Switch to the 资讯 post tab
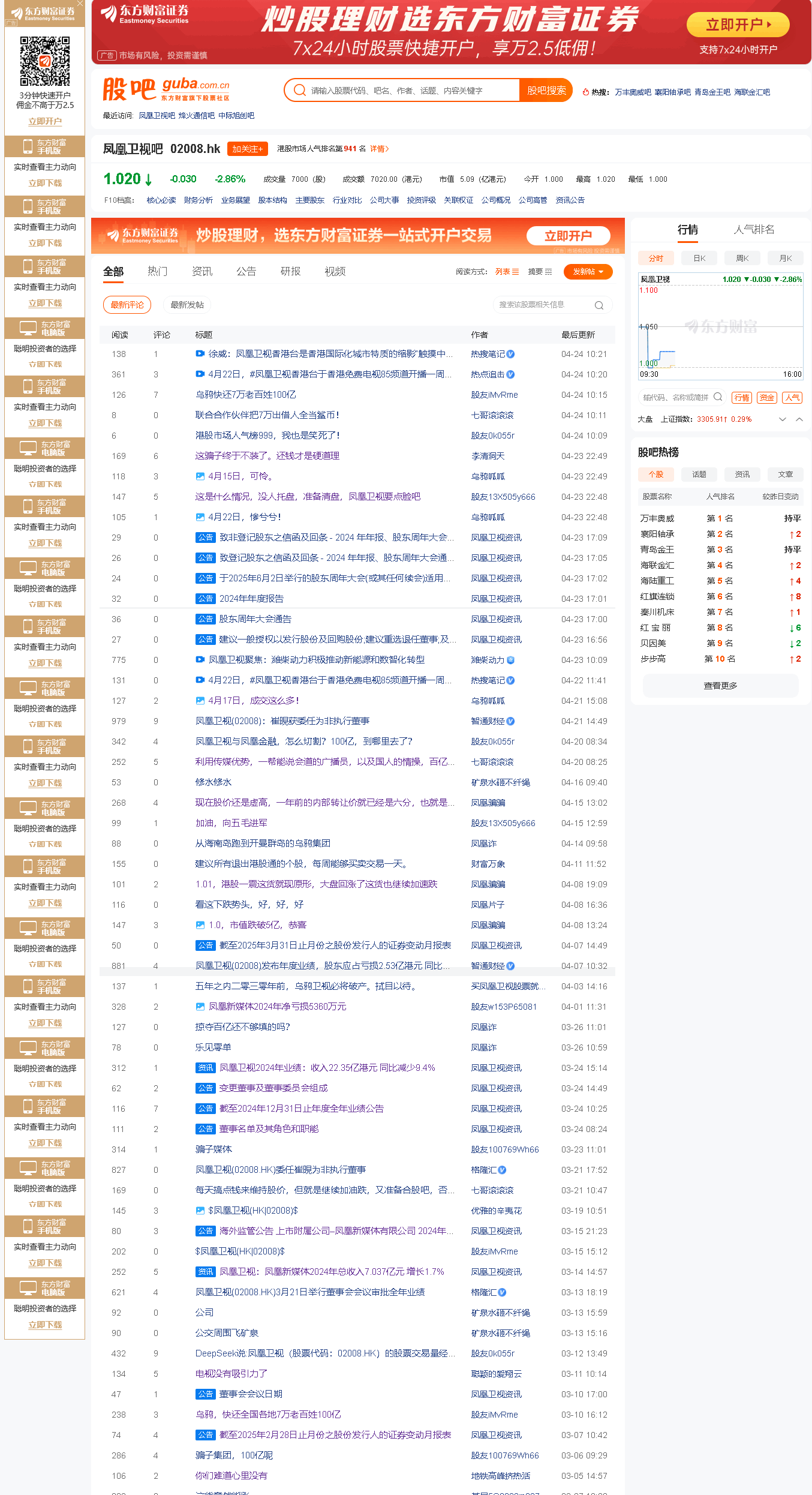This screenshot has width=812, height=1495. [x=202, y=272]
